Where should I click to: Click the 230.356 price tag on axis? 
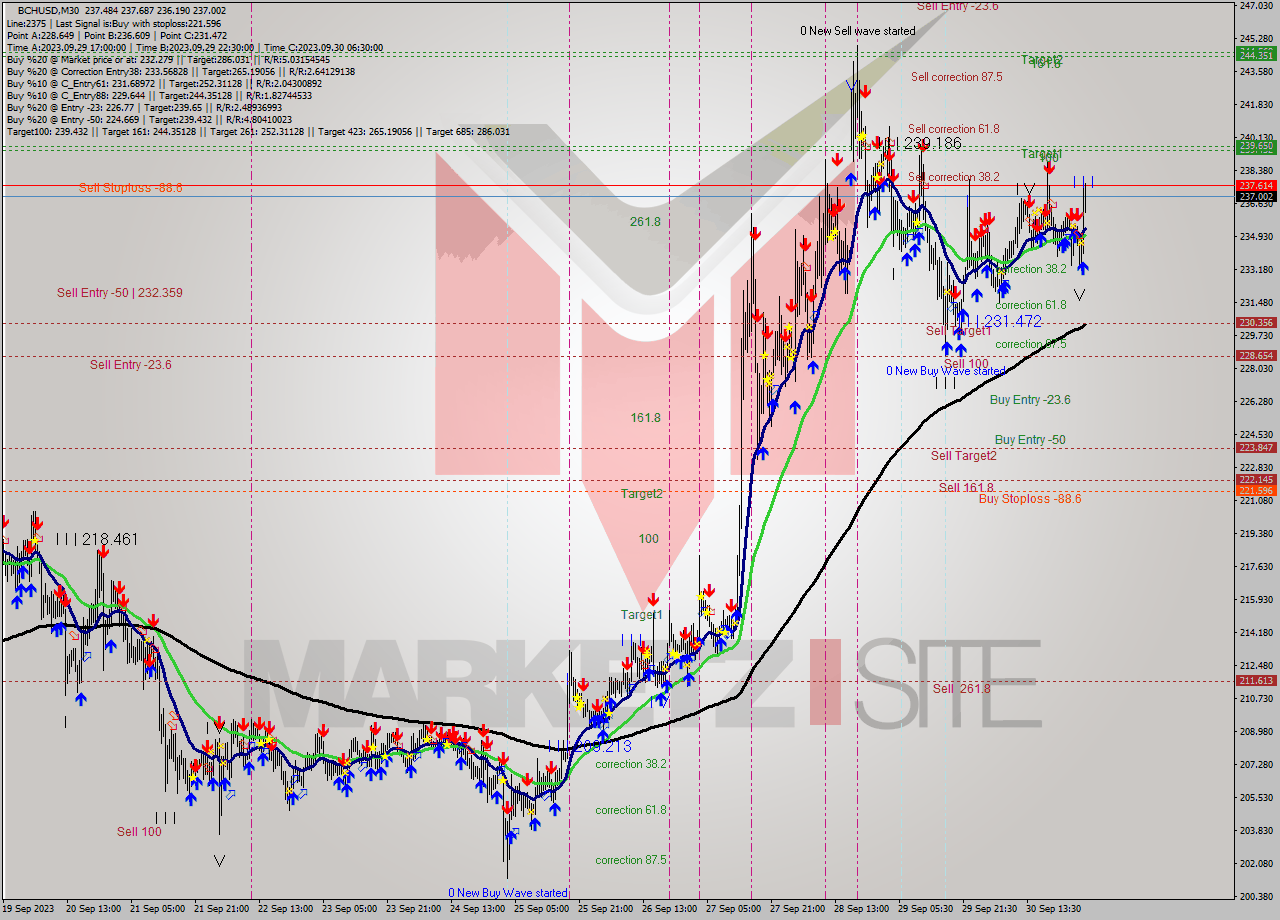pyautogui.click(x=1257, y=323)
